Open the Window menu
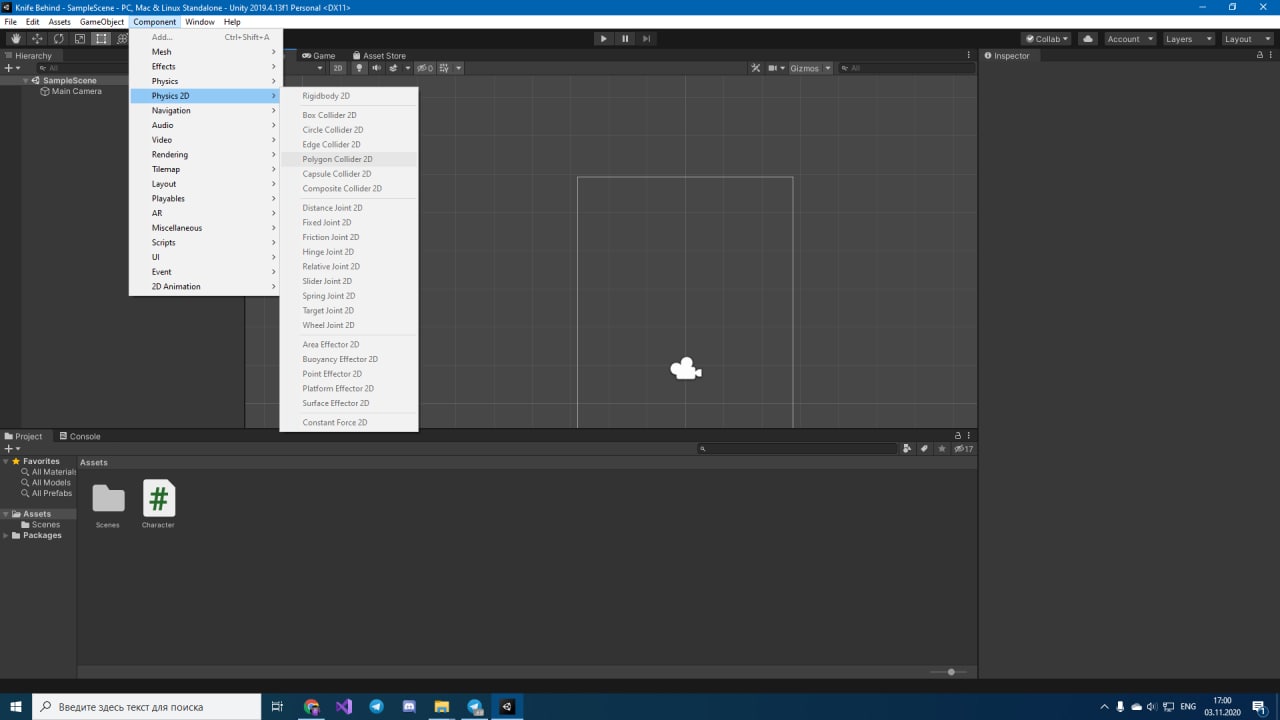 click(200, 22)
